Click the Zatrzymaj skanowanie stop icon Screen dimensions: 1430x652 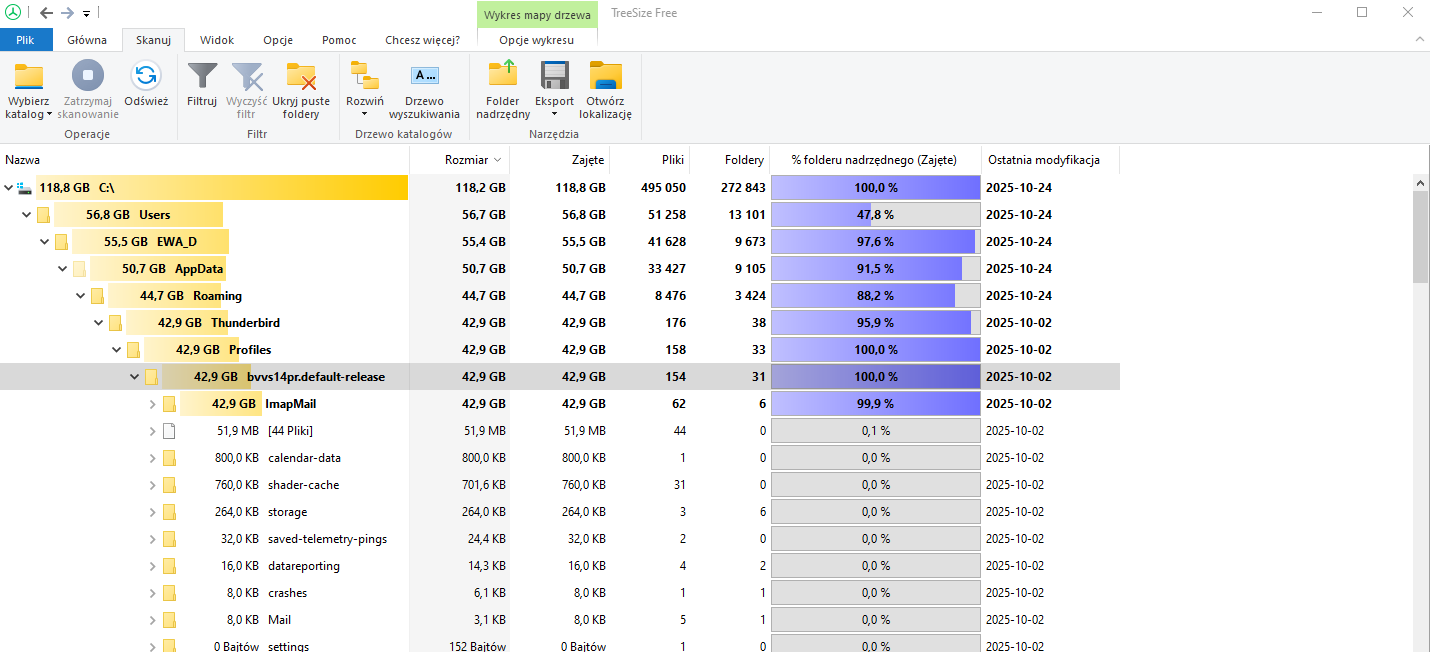point(88,76)
